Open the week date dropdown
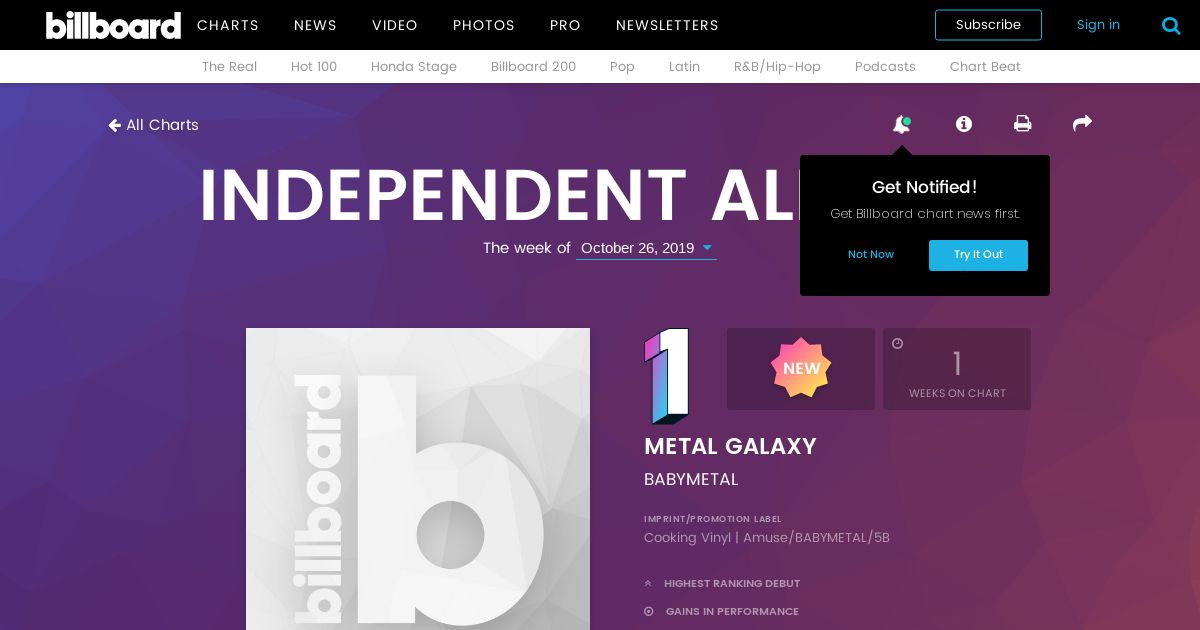 click(646, 248)
